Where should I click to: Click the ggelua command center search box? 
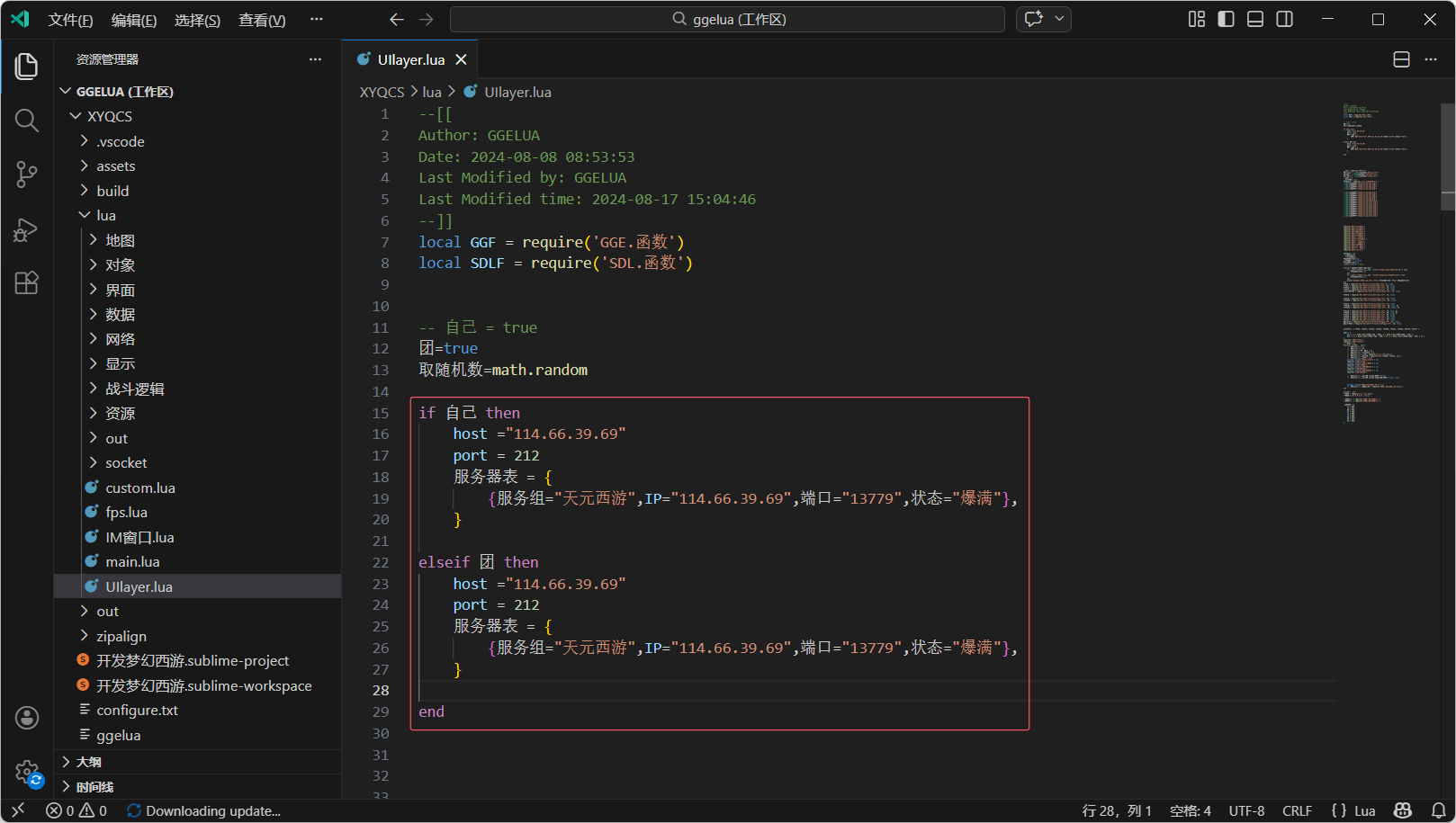(727, 19)
